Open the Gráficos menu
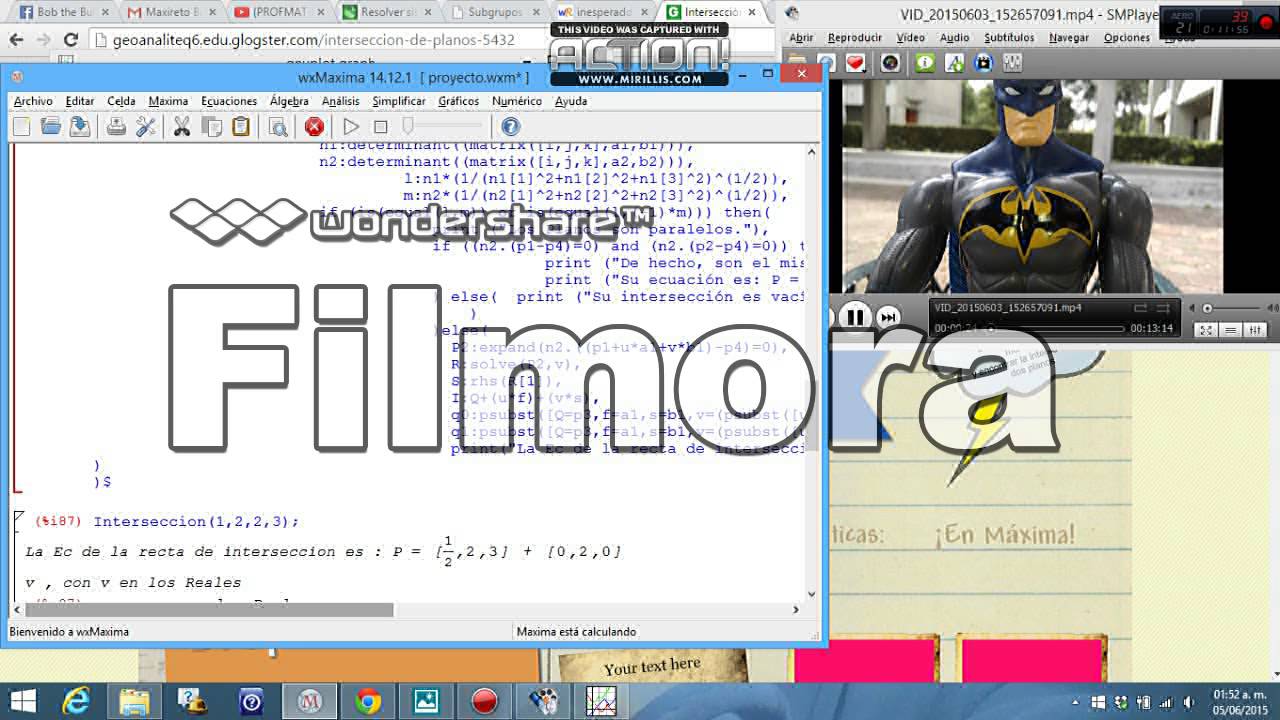Image resolution: width=1280 pixels, height=720 pixels. click(x=458, y=101)
